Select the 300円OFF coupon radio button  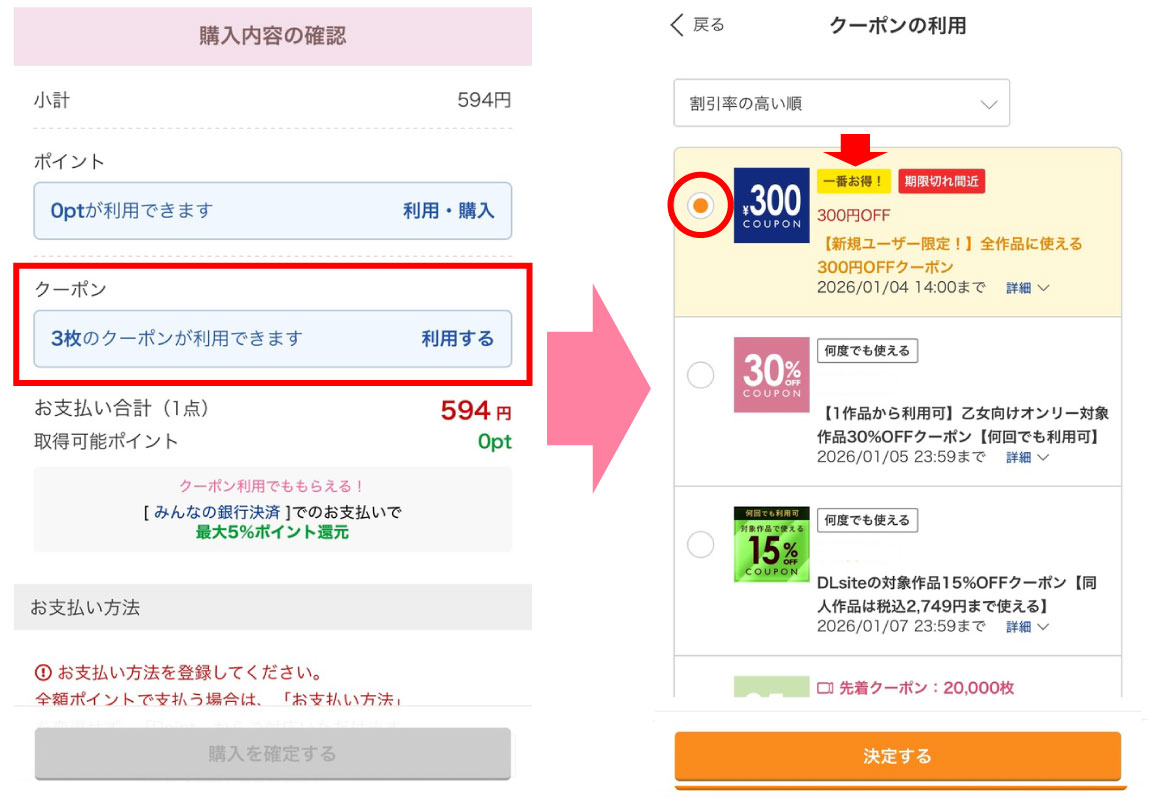coord(701,205)
